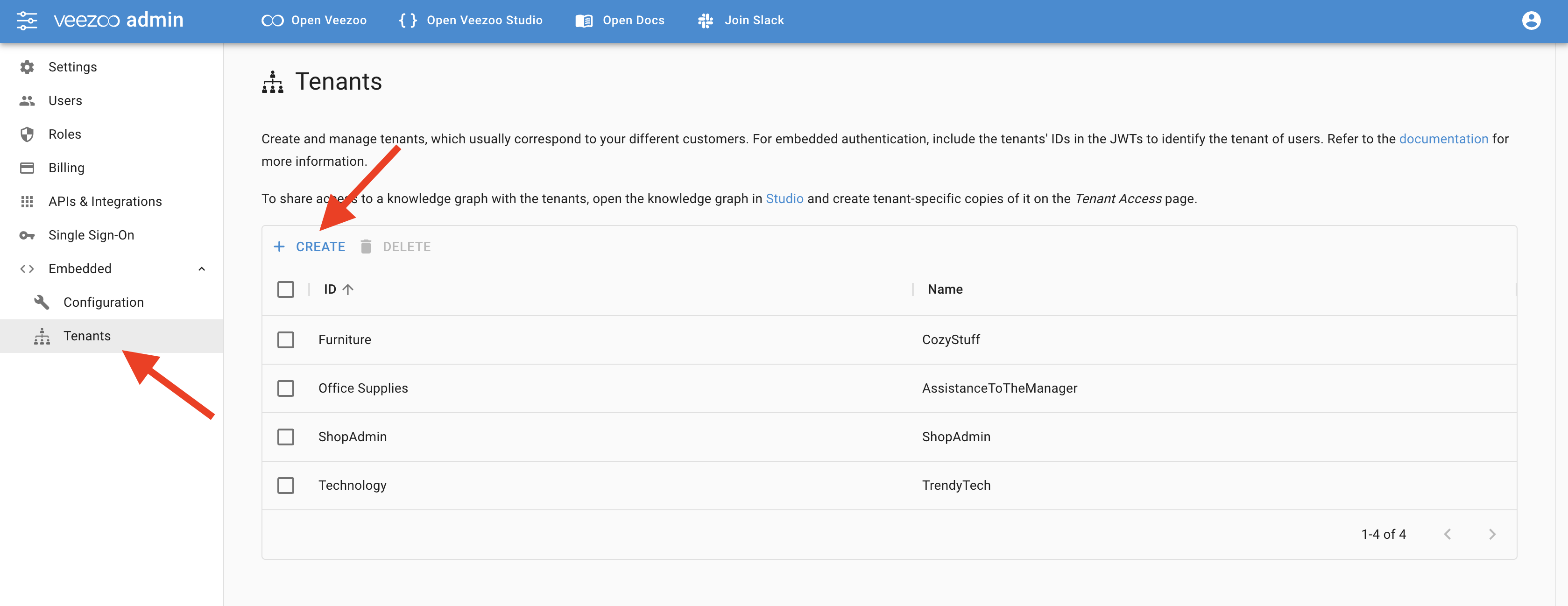Open the Users page
This screenshot has height=606, width=1568.
pos(65,101)
